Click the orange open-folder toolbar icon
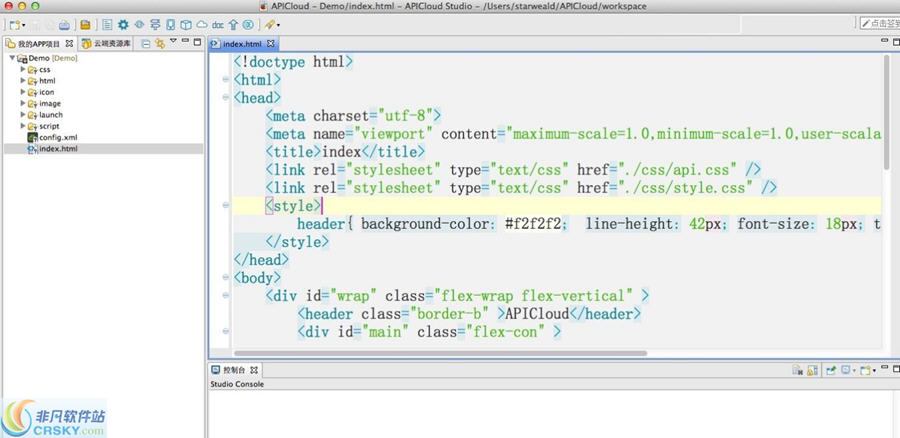Viewport: 900px width, 438px height. [85, 25]
